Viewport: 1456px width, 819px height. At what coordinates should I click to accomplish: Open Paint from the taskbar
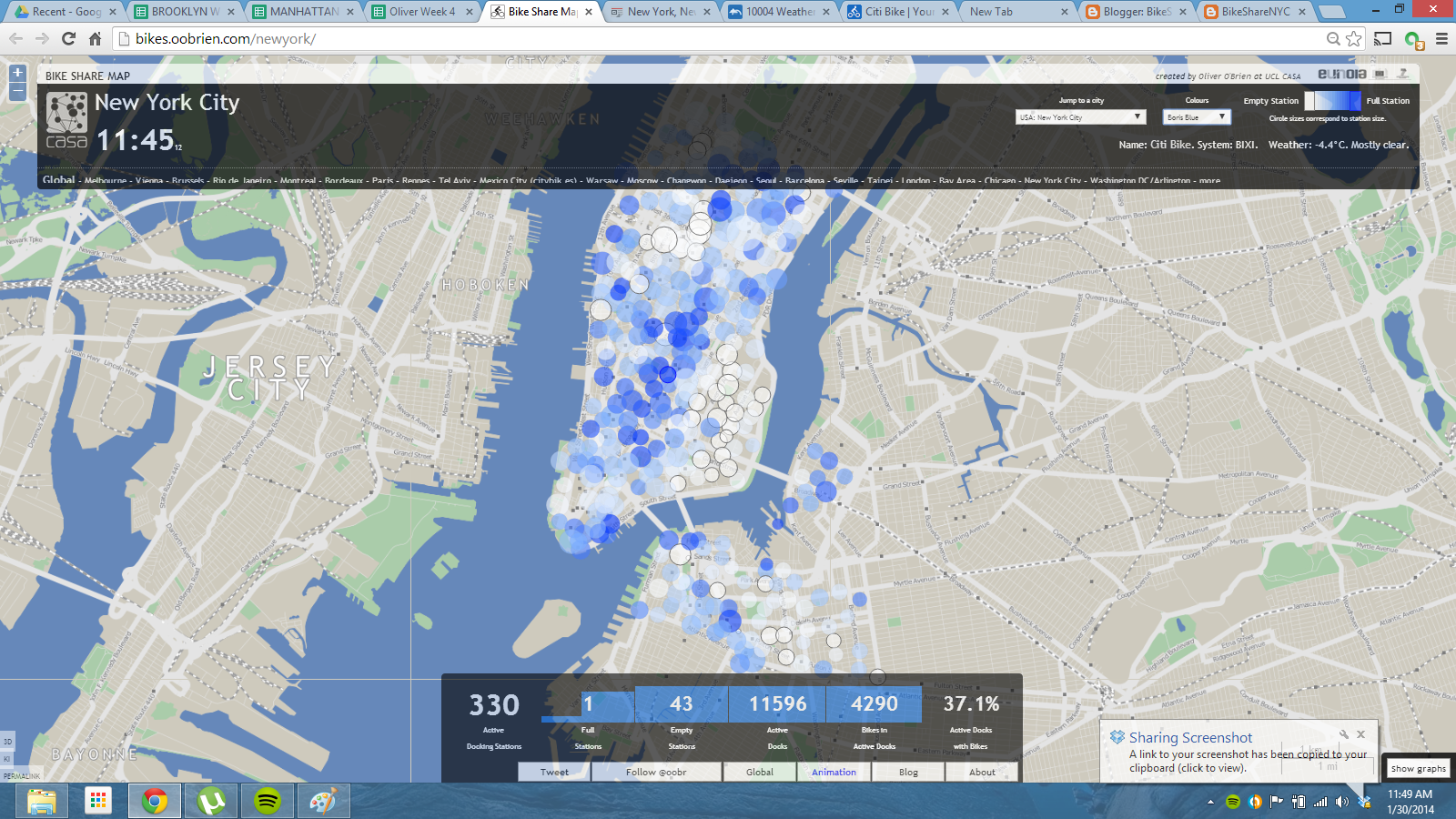pyautogui.click(x=324, y=801)
